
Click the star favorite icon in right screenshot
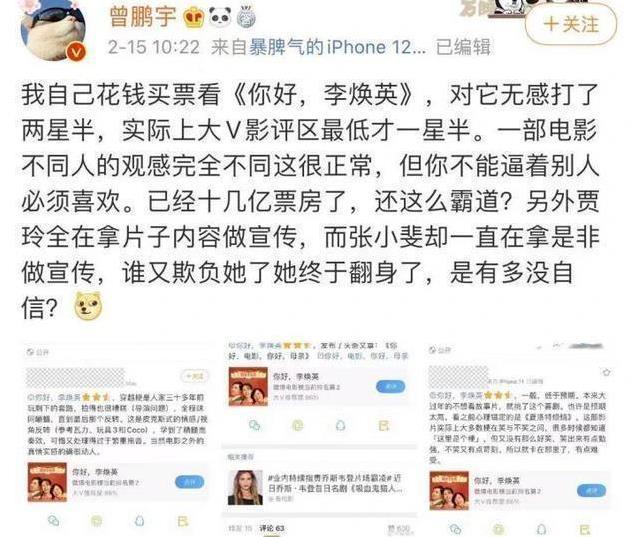606,372
